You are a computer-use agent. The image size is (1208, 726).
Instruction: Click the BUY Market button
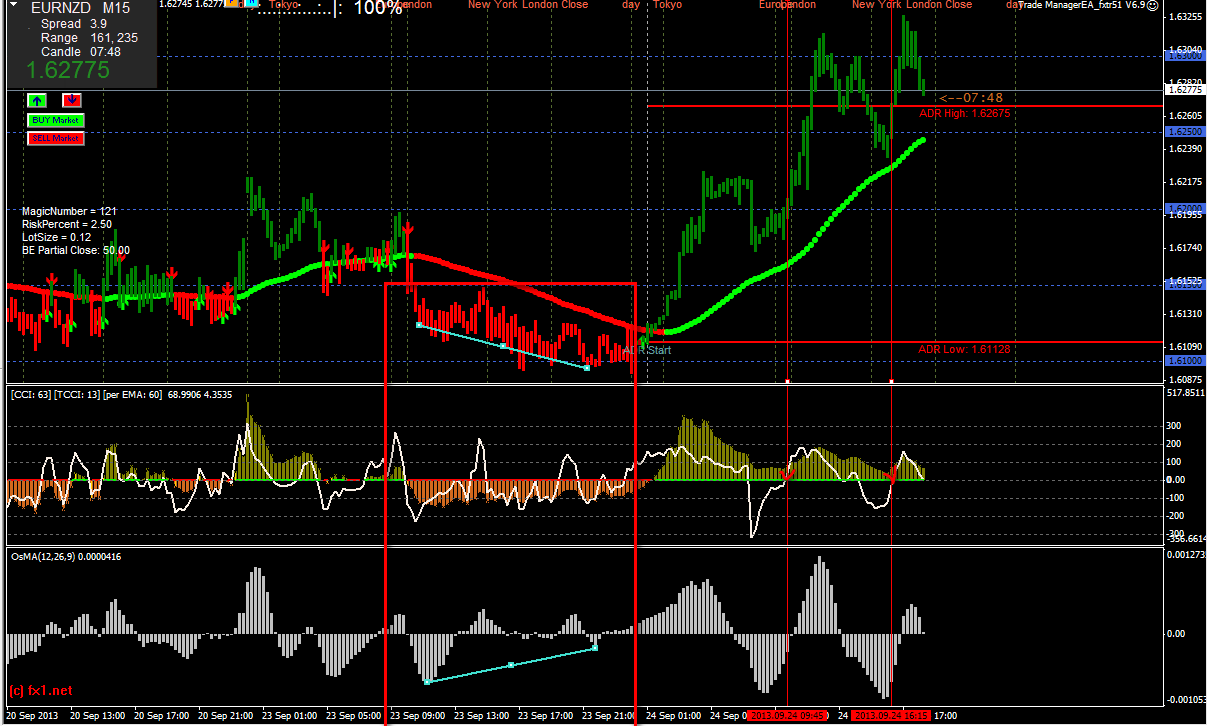pyautogui.click(x=56, y=120)
